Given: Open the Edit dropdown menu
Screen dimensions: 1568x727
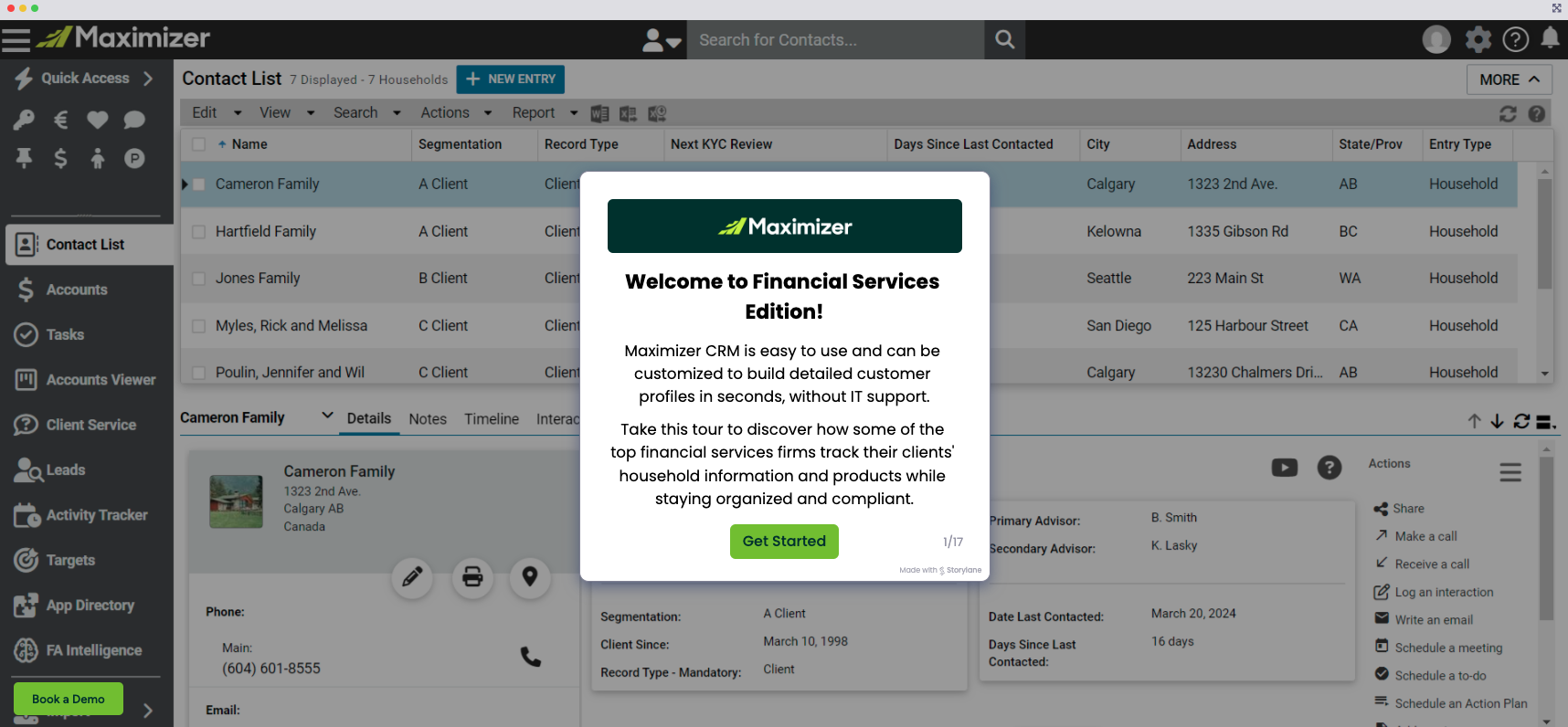Looking at the screenshot, I should tap(217, 112).
